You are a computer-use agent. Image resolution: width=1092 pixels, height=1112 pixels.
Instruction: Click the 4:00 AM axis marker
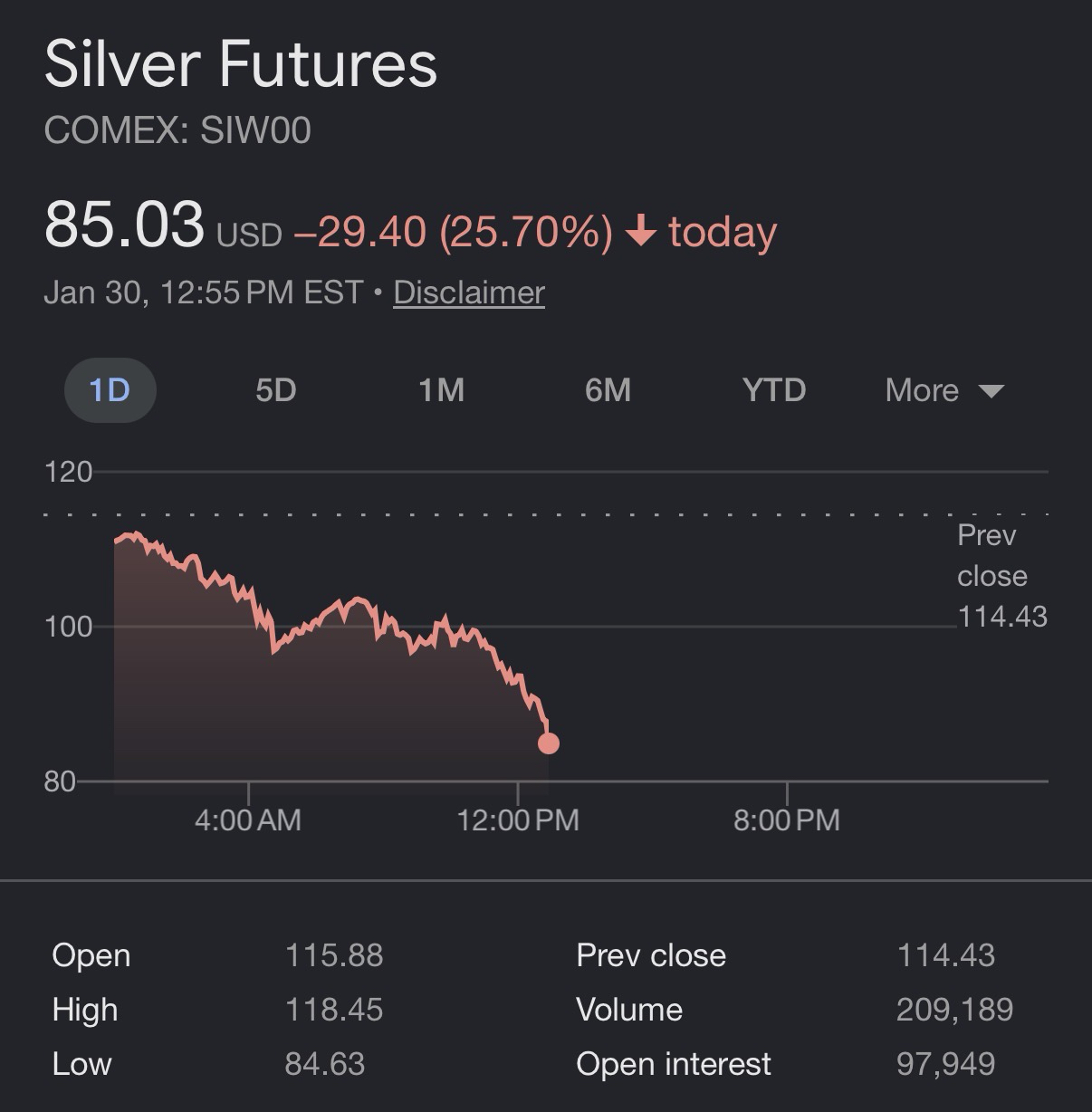pos(248,820)
